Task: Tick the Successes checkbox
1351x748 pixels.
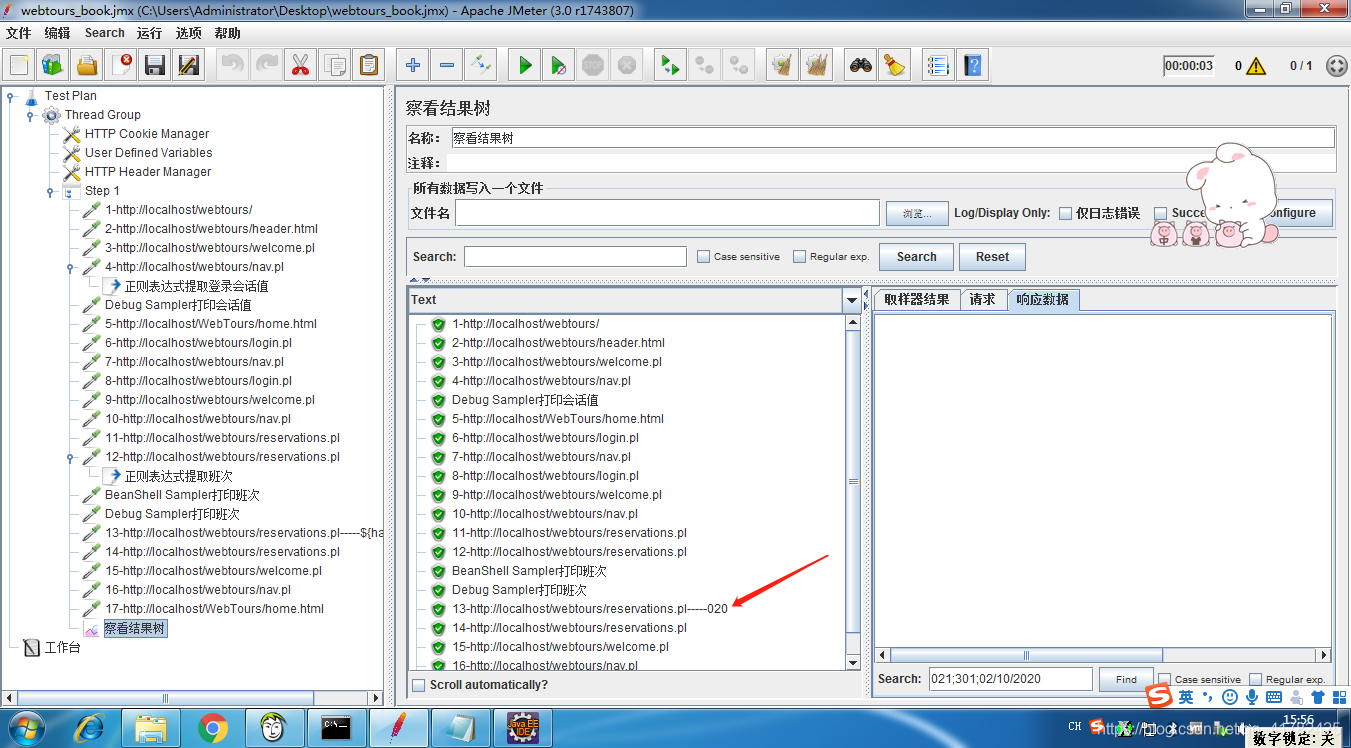Action: [1160, 213]
